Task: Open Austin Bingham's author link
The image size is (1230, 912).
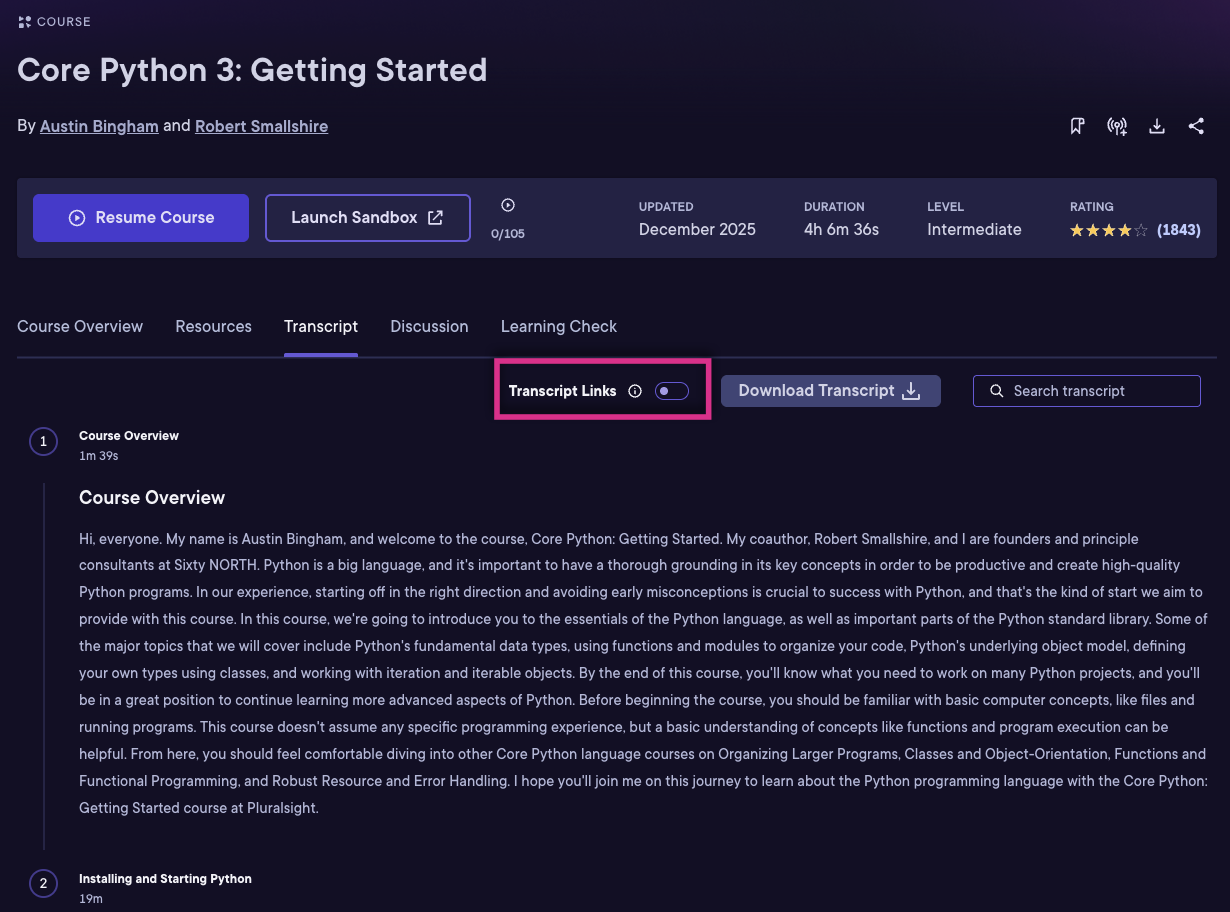Action: click(x=99, y=126)
